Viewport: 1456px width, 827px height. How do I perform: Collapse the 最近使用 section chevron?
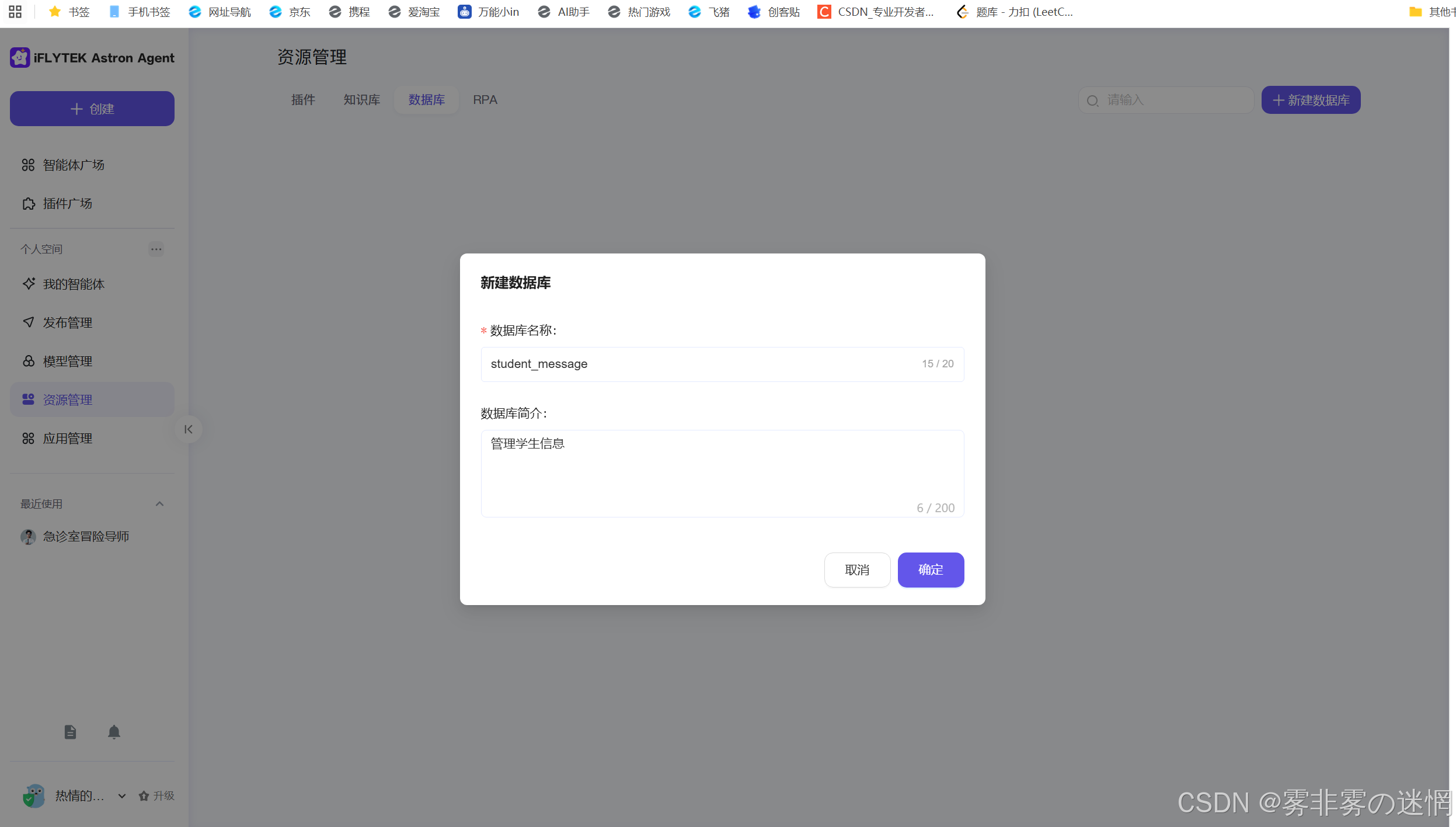pyautogui.click(x=159, y=503)
